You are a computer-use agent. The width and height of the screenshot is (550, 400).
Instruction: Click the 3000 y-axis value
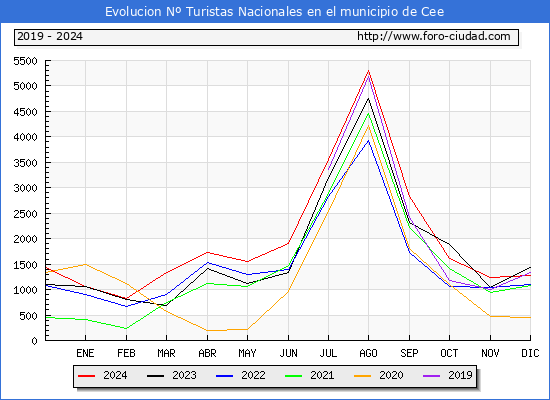click(x=25, y=188)
